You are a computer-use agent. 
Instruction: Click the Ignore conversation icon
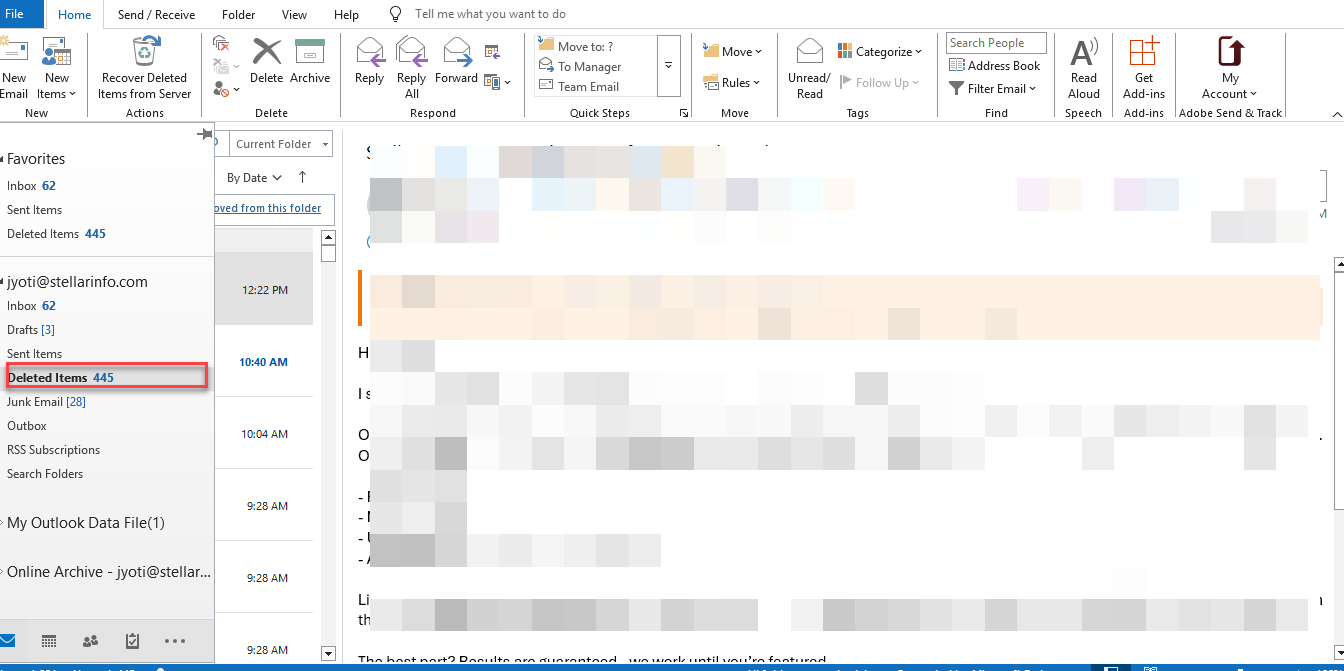(x=222, y=43)
